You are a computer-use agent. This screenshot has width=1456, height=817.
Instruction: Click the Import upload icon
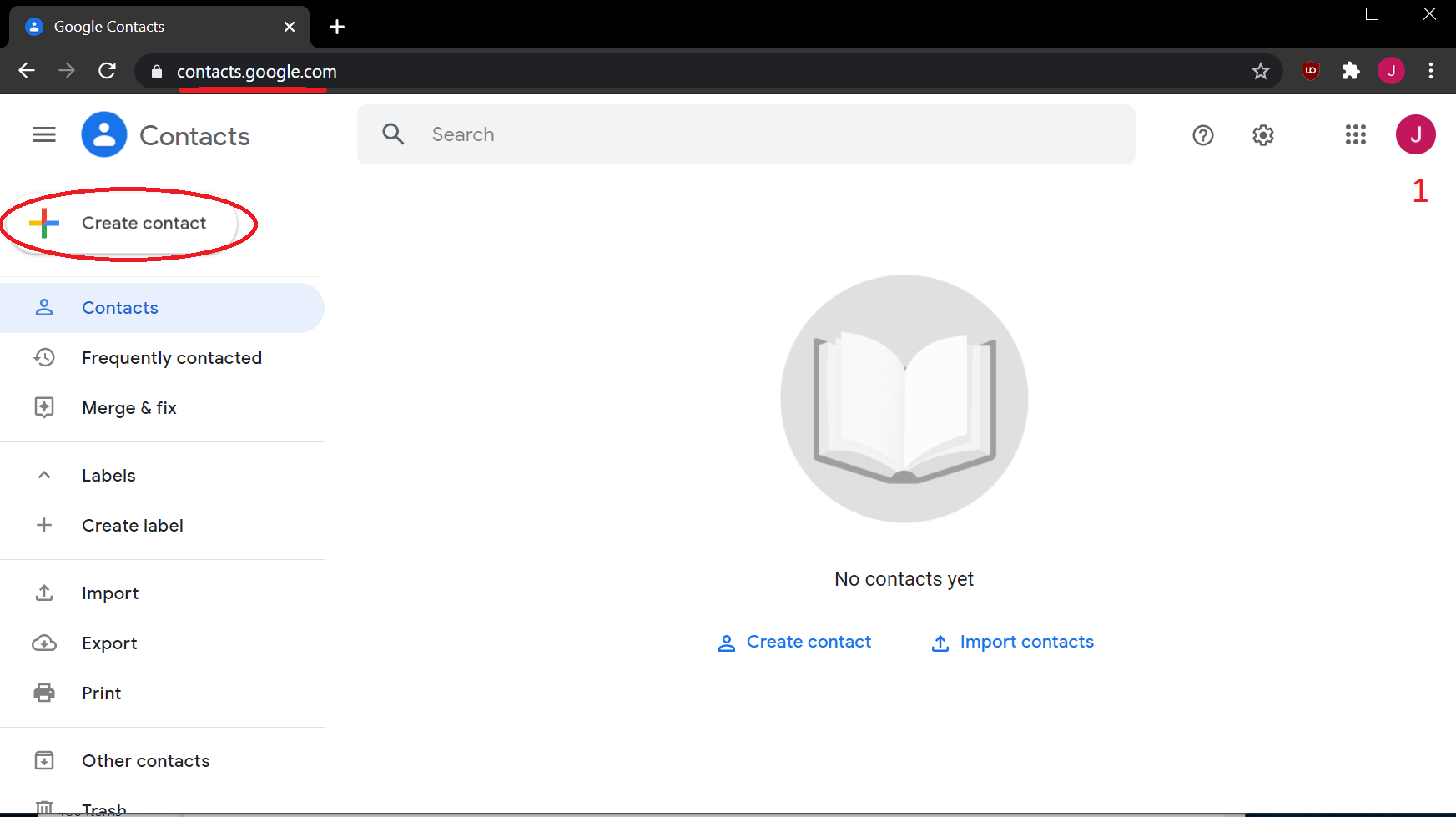pyautogui.click(x=44, y=593)
